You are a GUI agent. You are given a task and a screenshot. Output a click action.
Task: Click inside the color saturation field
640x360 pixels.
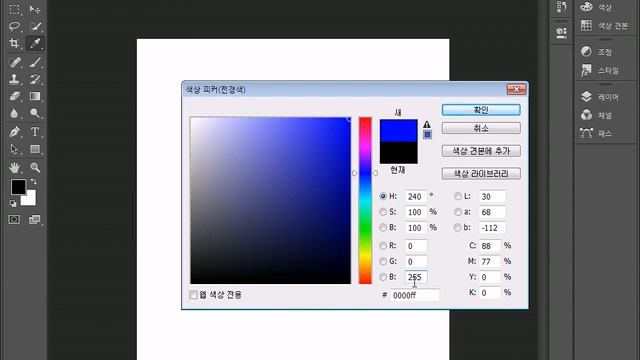270,200
